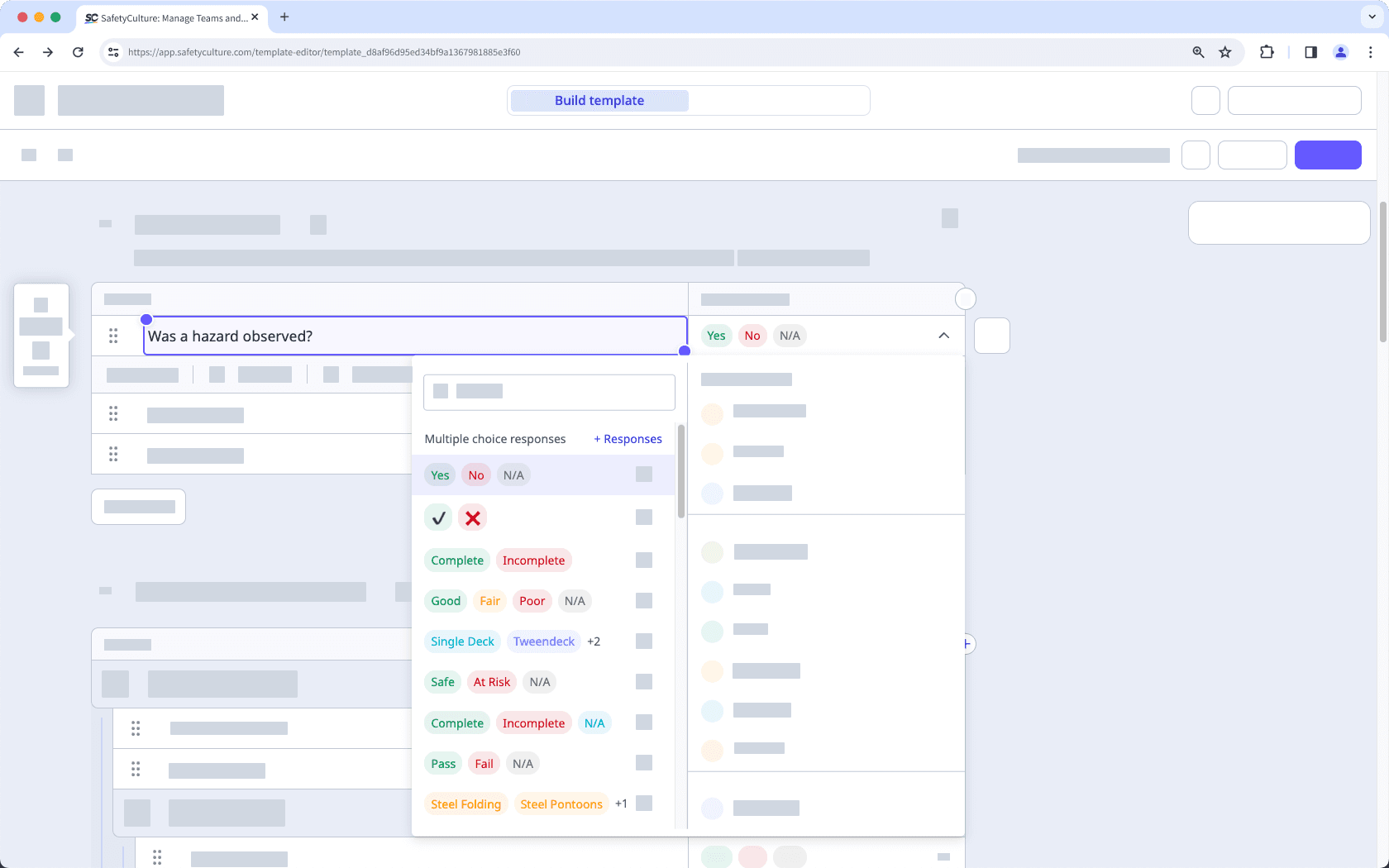Image resolution: width=1389 pixels, height=868 pixels.
Task: Open the side panel icon next to the avatar
Action: tap(1310, 51)
